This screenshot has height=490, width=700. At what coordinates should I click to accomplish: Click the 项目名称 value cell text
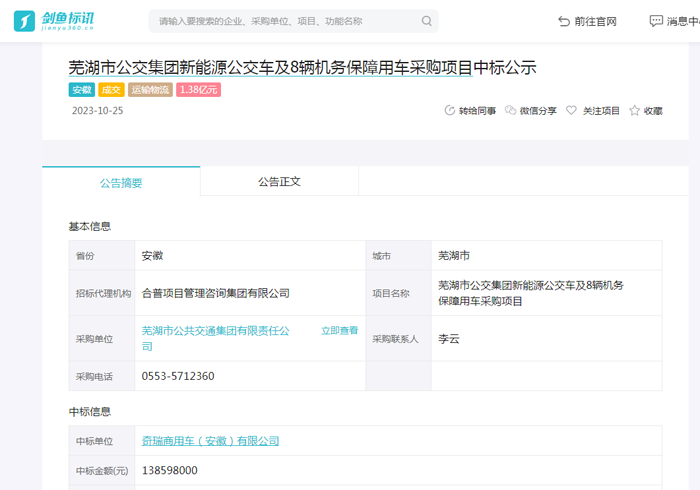[x=531, y=293]
